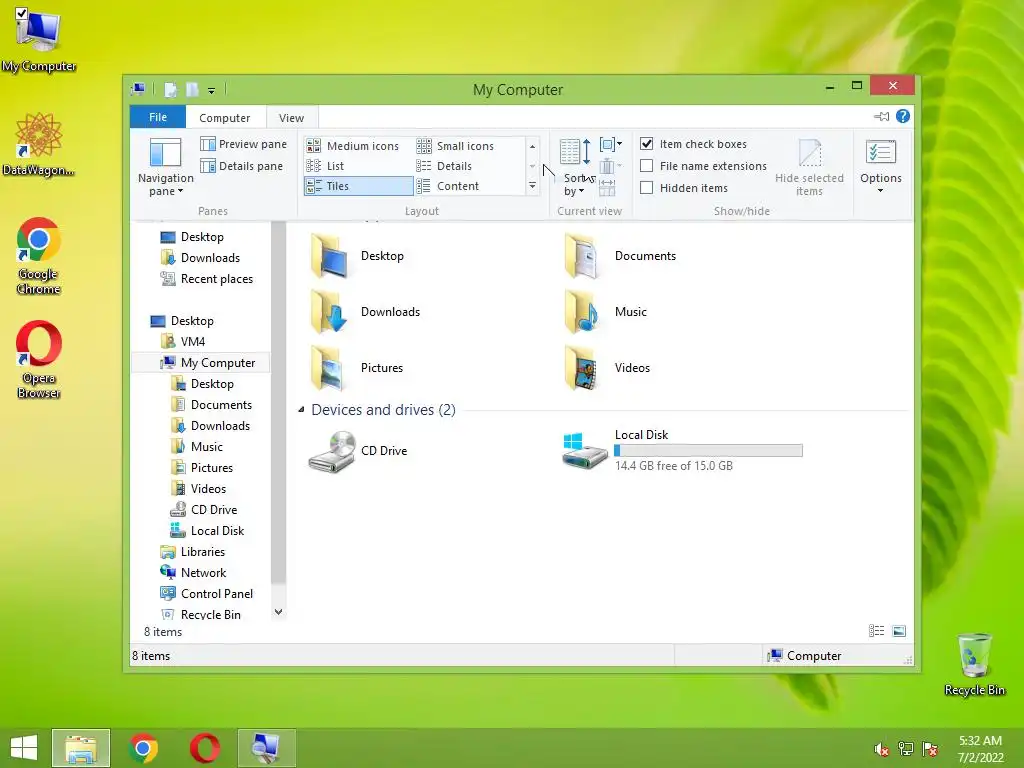Select Recent places in navigation pane
Screen dimensions: 1024x768
coord(206,279)
